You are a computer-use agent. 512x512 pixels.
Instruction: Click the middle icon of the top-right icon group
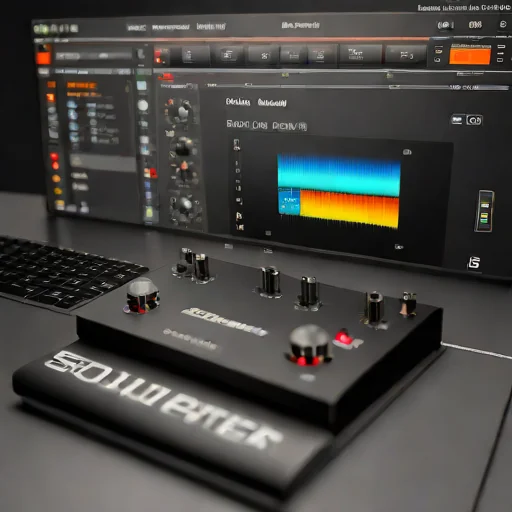475,25
